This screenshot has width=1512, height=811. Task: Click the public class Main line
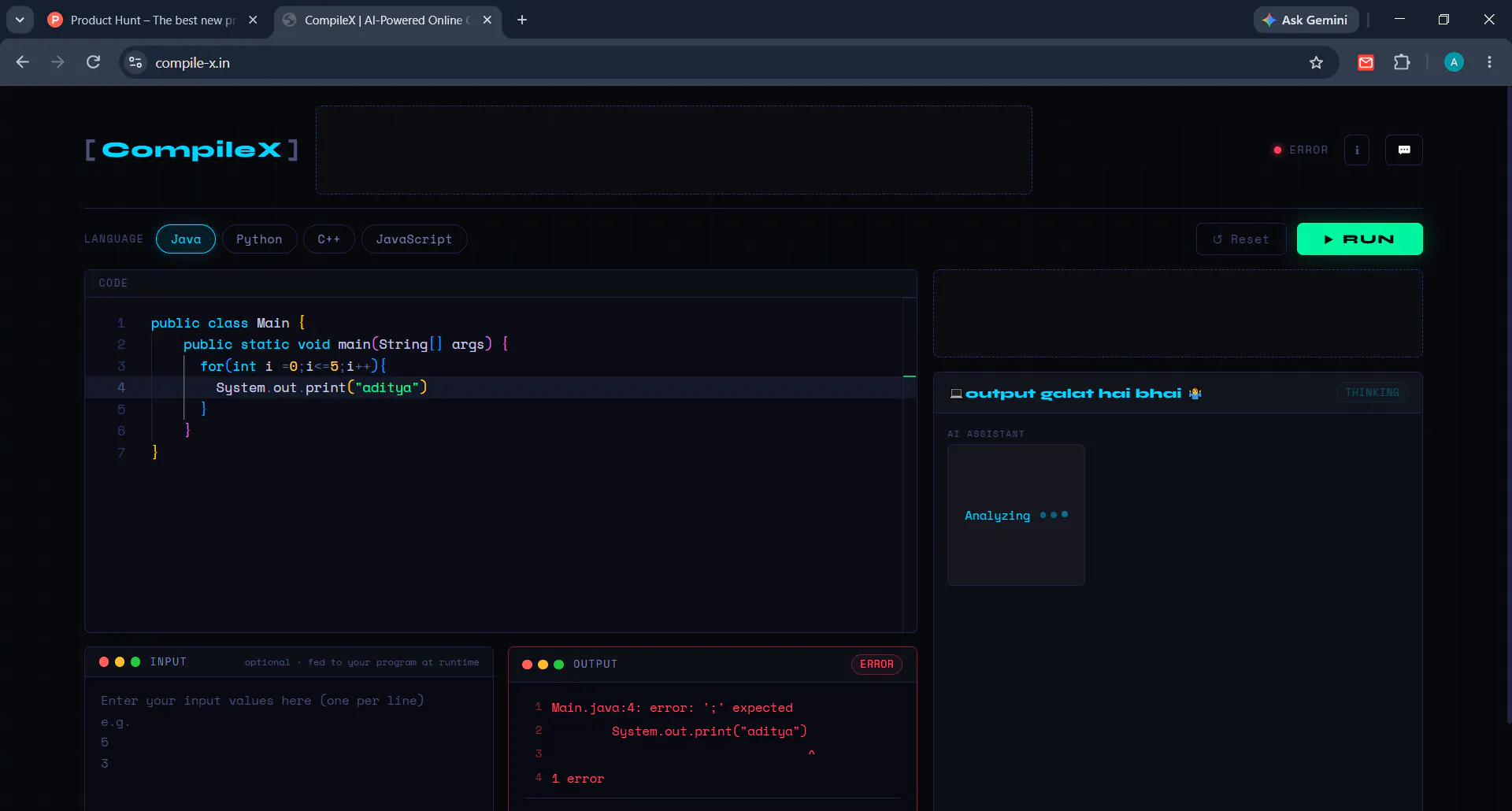(228, 323)
